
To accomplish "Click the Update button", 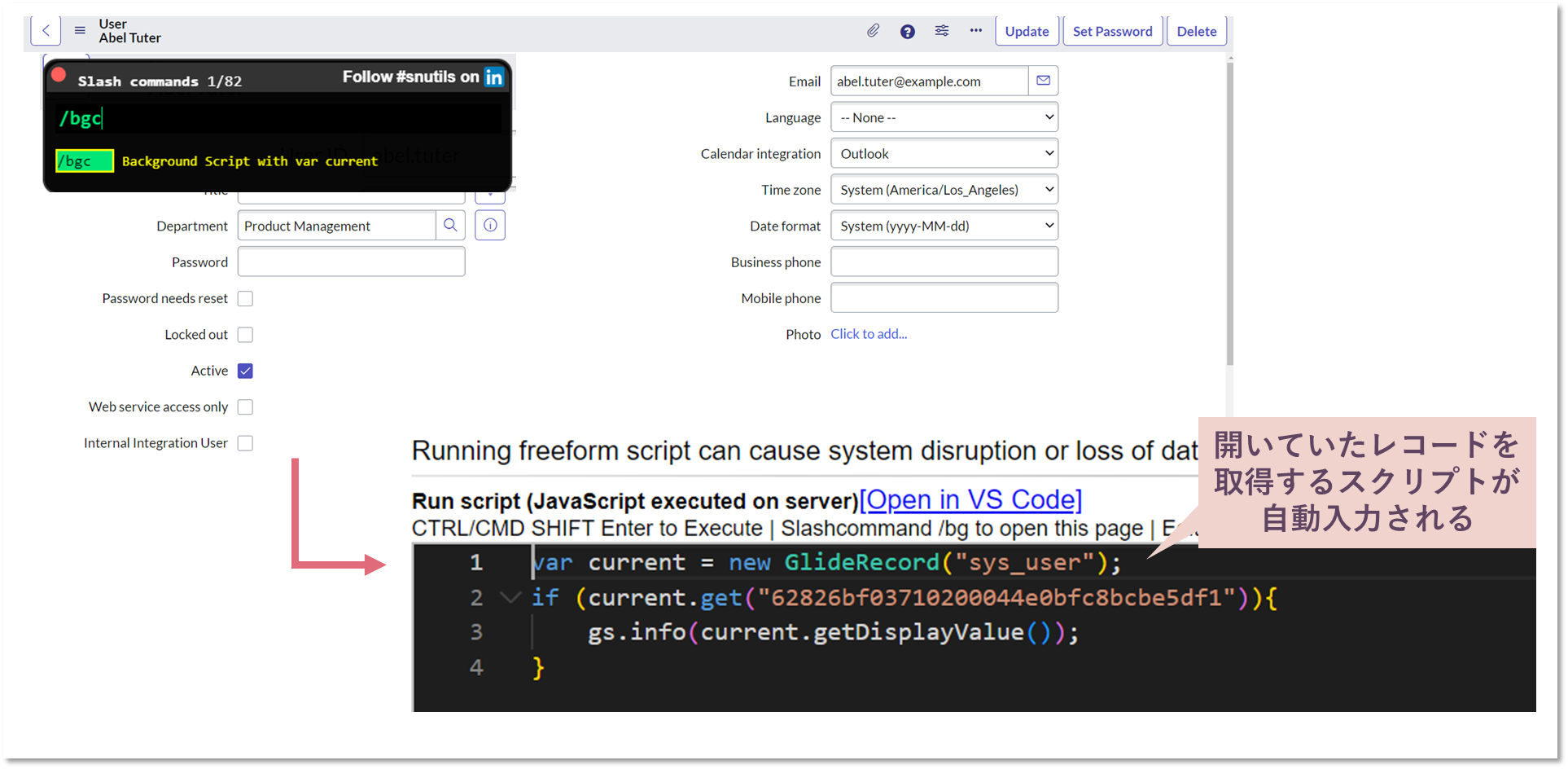I will 1027,30.
